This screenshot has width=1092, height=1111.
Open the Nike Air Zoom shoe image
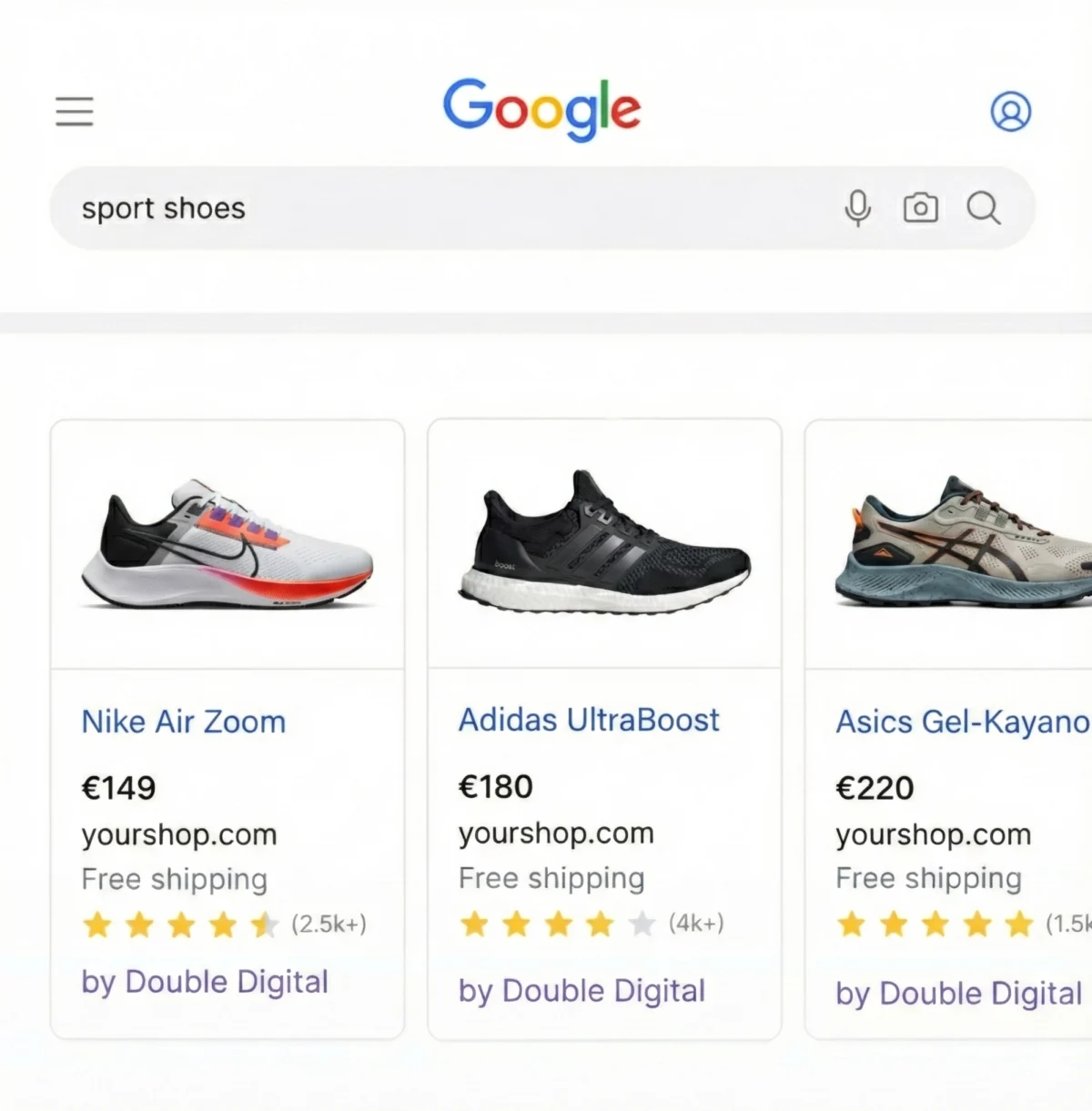coord(227,544)
